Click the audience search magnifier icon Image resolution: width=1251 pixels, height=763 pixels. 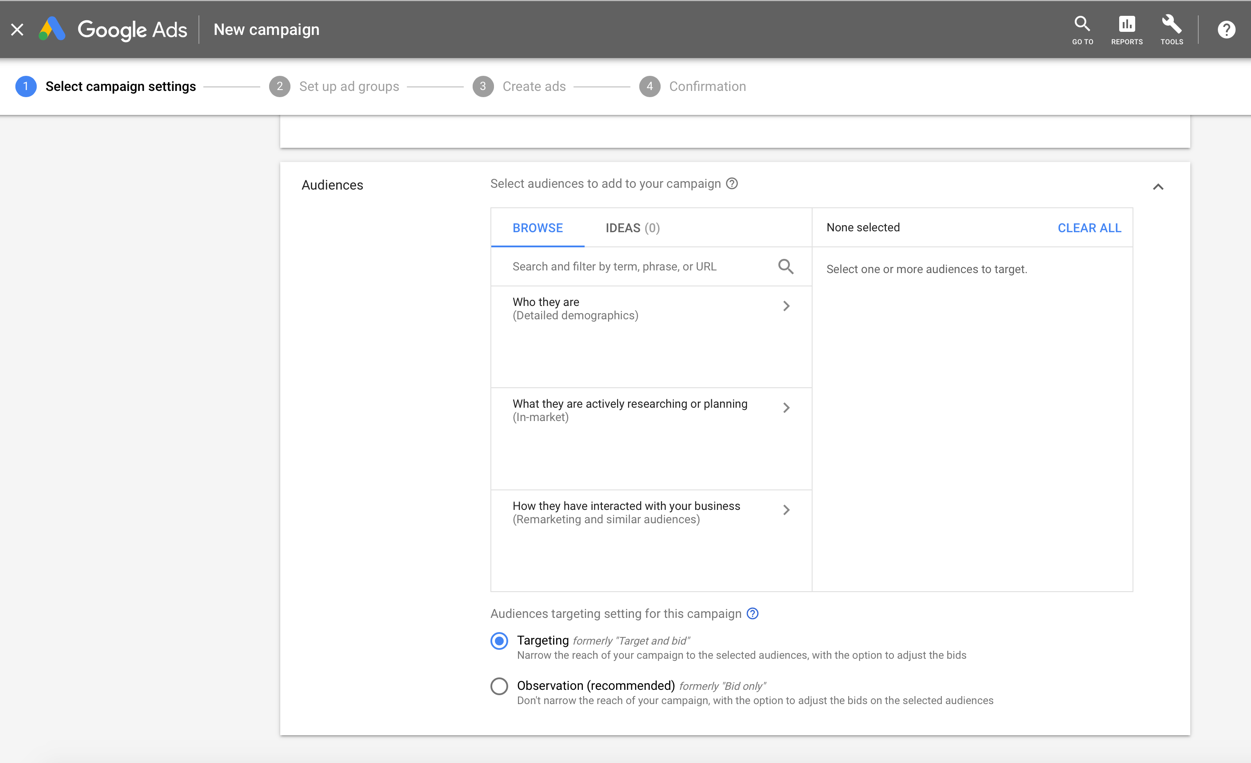click(785, 267)
